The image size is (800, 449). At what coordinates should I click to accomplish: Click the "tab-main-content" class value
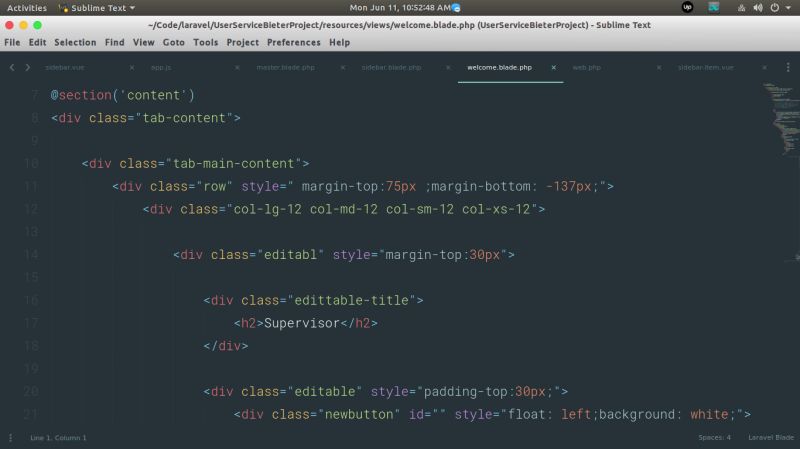point(233,163)
